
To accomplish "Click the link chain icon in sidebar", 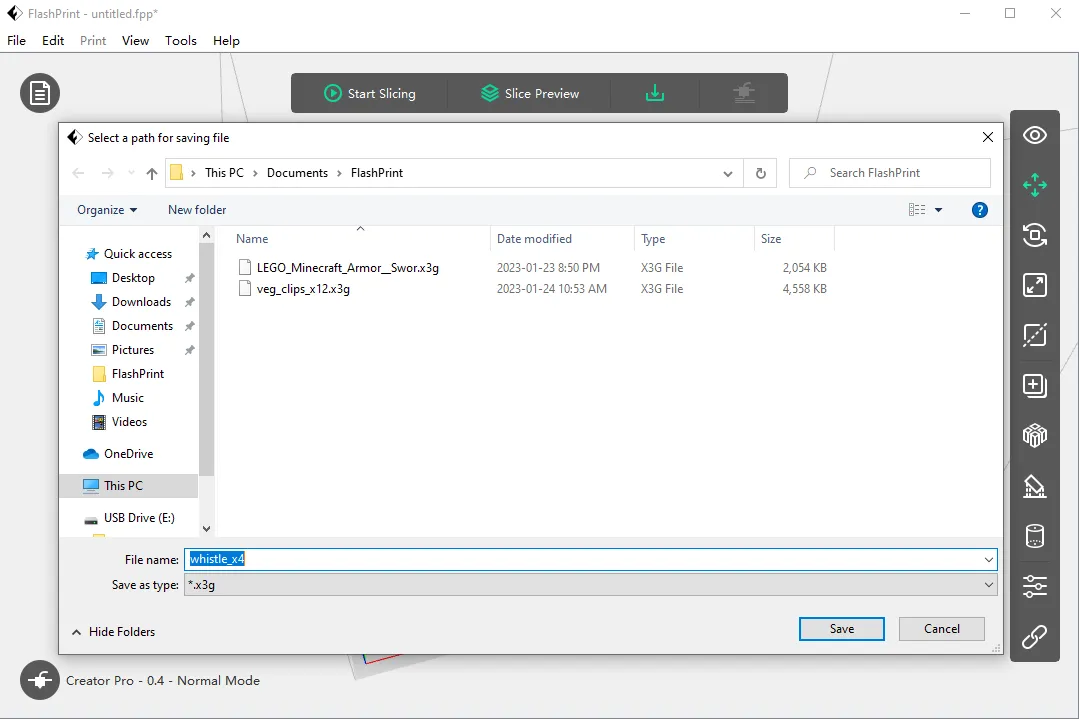I will point(1034,636).
